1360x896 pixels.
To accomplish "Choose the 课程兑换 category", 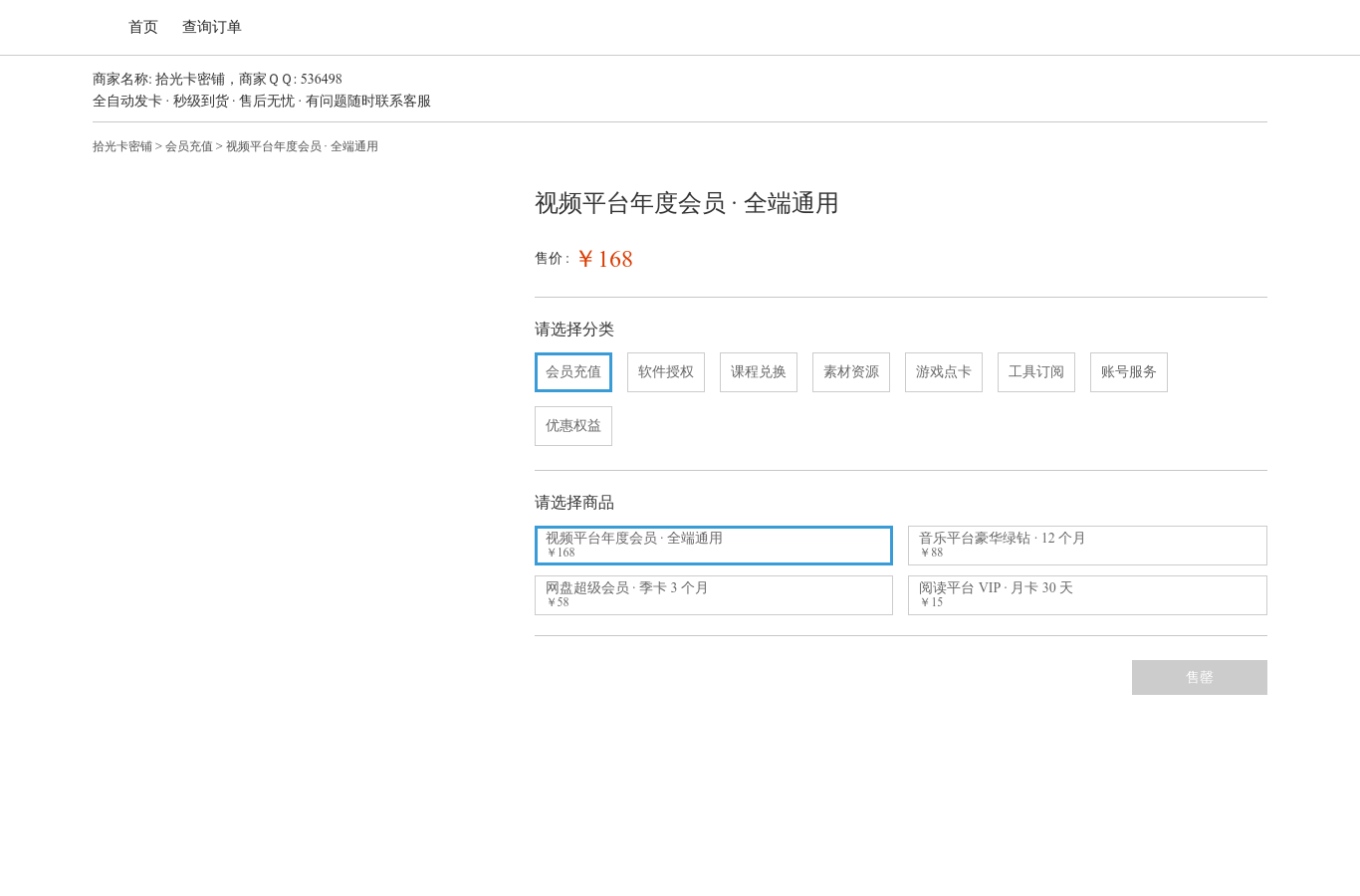I will (x=759, y=372).
